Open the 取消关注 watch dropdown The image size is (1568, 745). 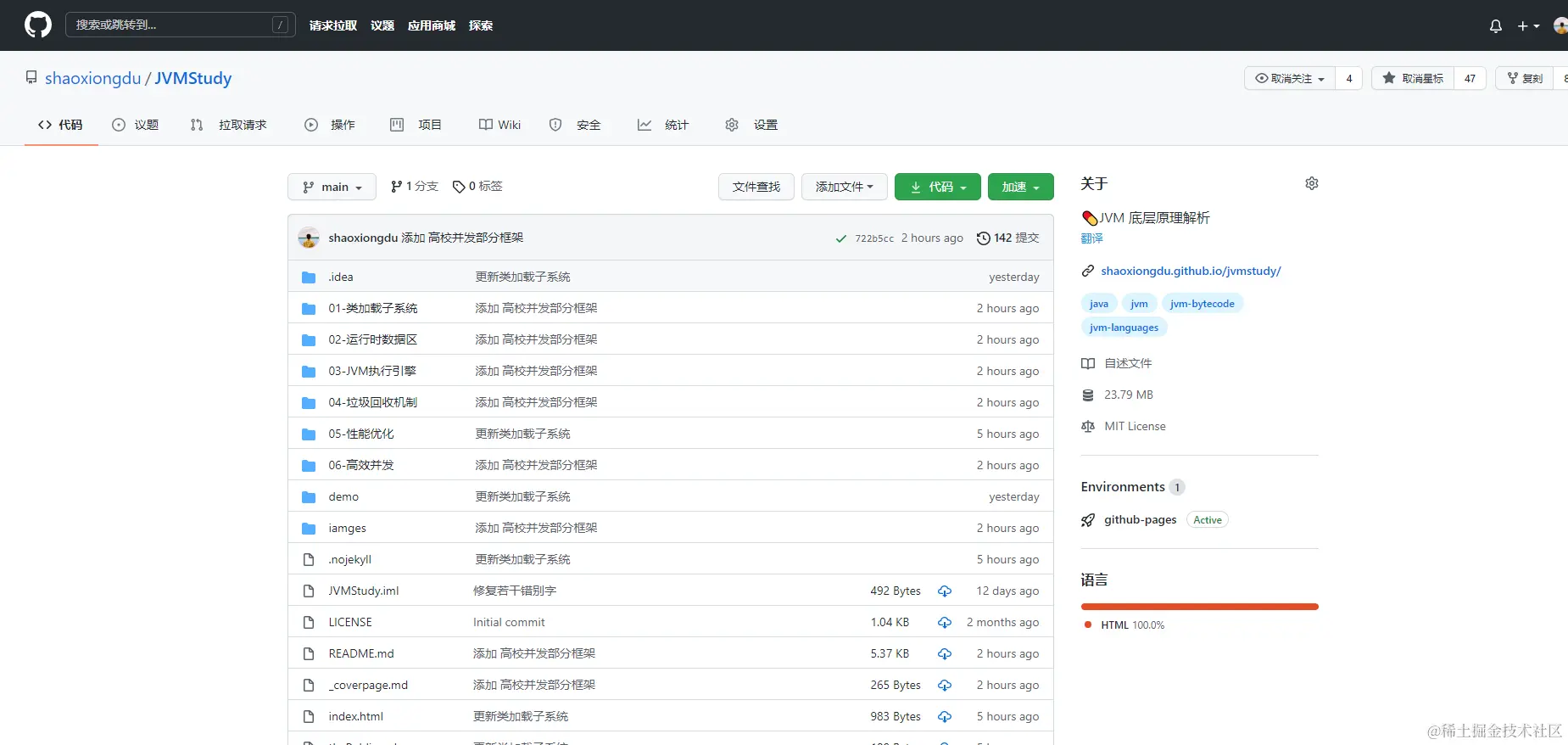[x=1290, y=78]
